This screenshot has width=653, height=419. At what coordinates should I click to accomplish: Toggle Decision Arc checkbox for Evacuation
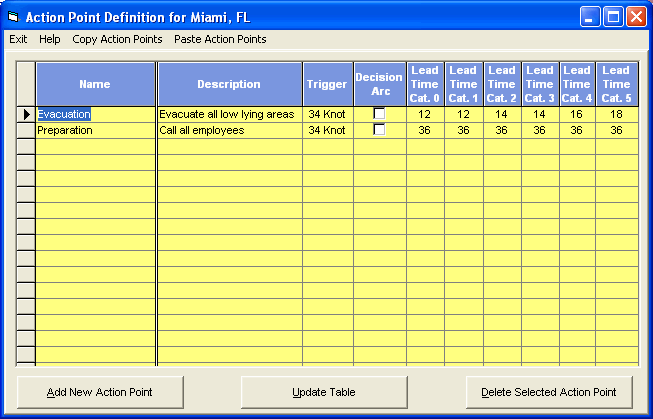pyautogui.click(x=379, y=114)
